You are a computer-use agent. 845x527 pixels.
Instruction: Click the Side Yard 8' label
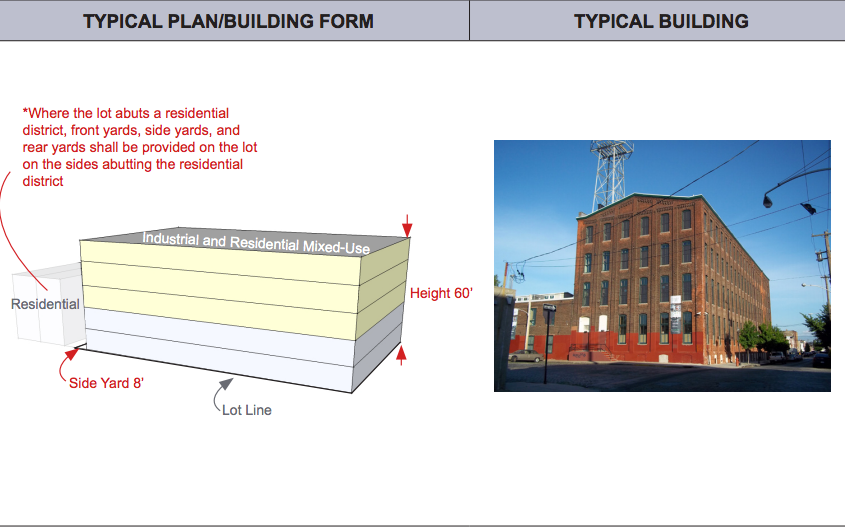click(x=113, y=383)
